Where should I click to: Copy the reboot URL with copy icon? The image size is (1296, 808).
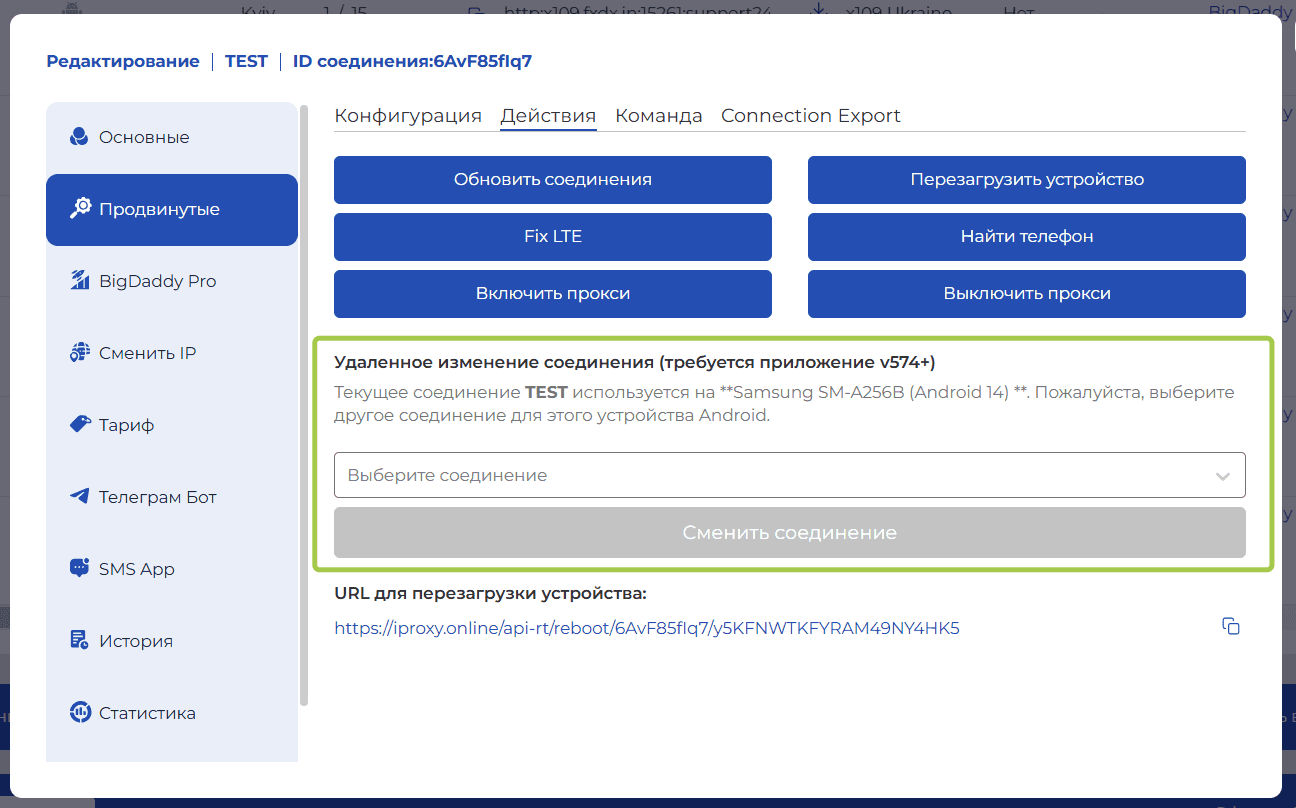(1231, 627)
